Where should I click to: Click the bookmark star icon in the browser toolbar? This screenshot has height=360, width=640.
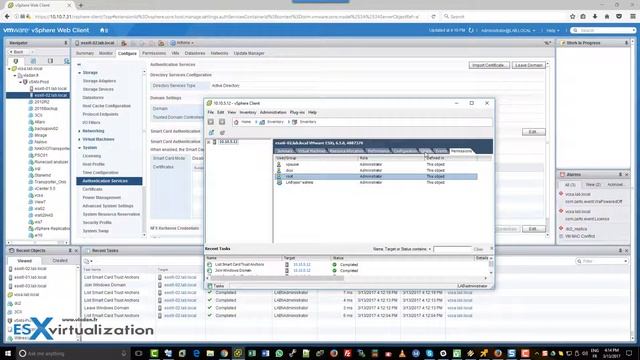[x=572, y=17]
